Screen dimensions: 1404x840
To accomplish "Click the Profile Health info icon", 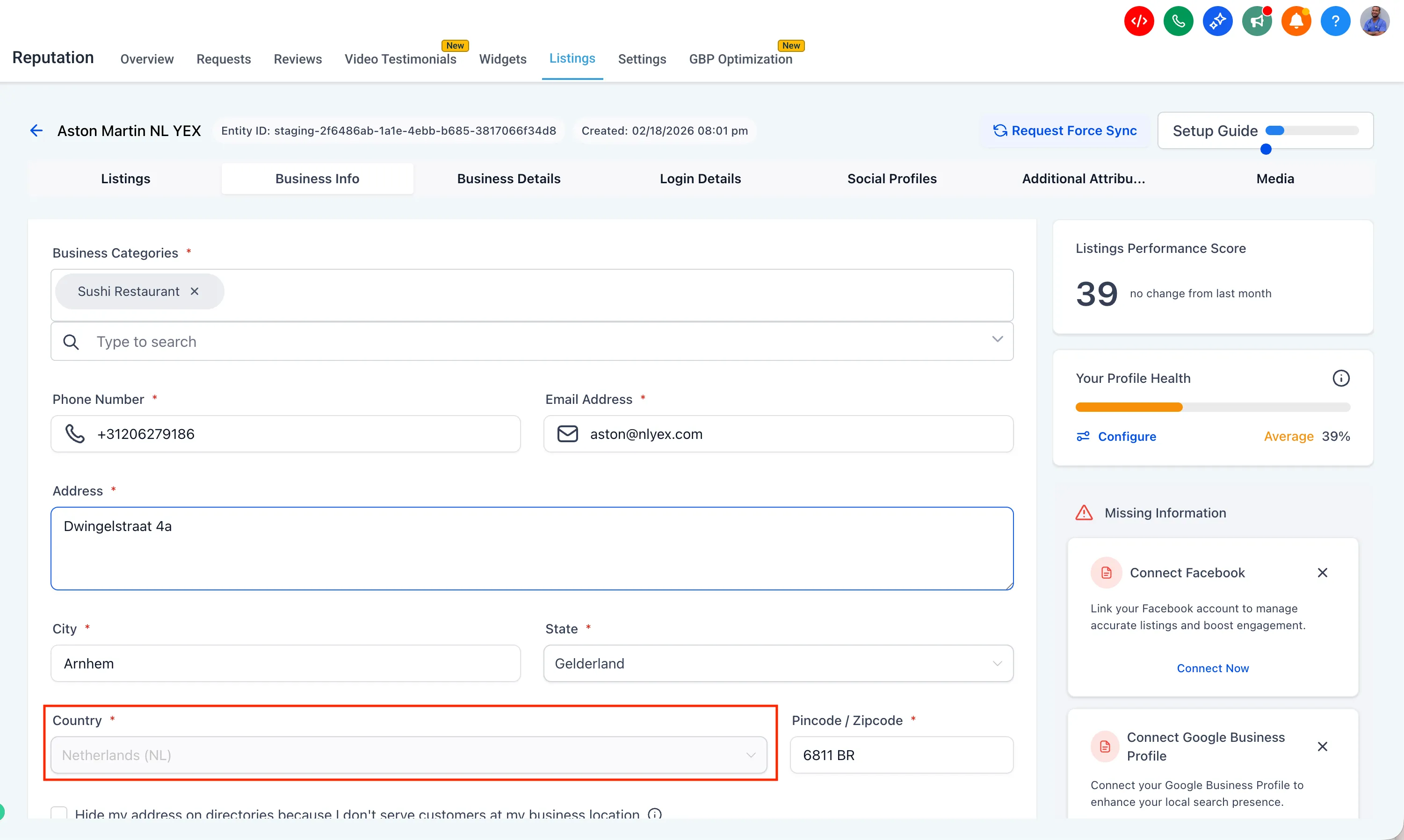I will (1340, 378).
